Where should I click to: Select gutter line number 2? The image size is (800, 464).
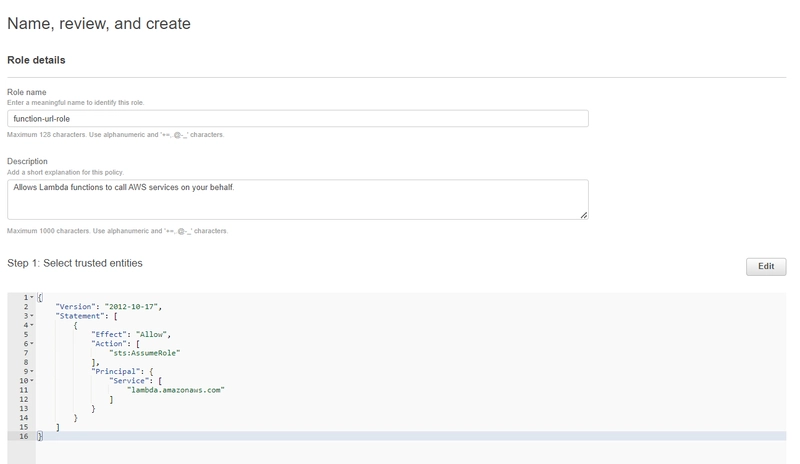click(x=26, y=307)
